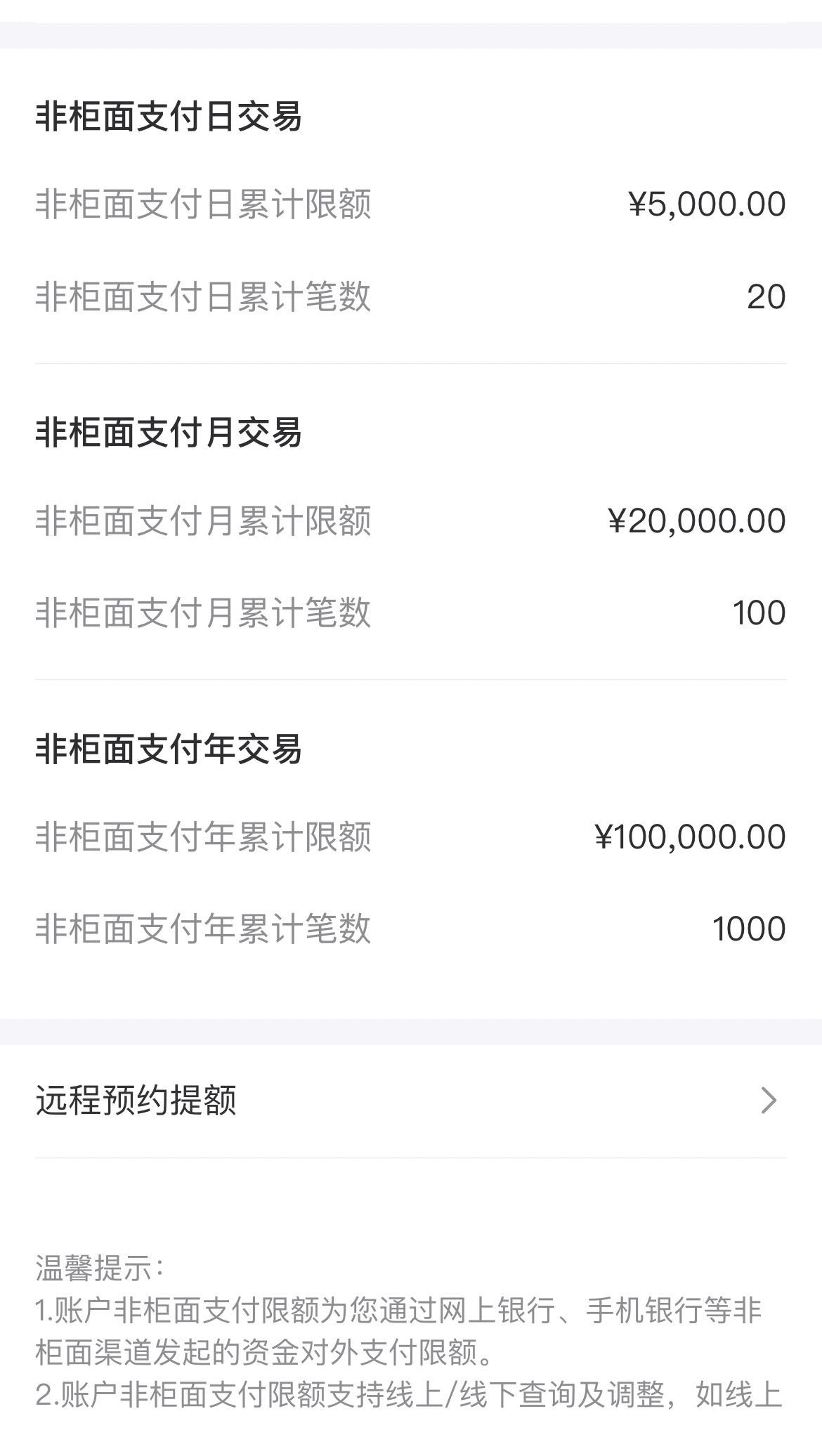
Task: Tap the 非柜面支付月交易 section heading
Action: click(x=169, y=433)
